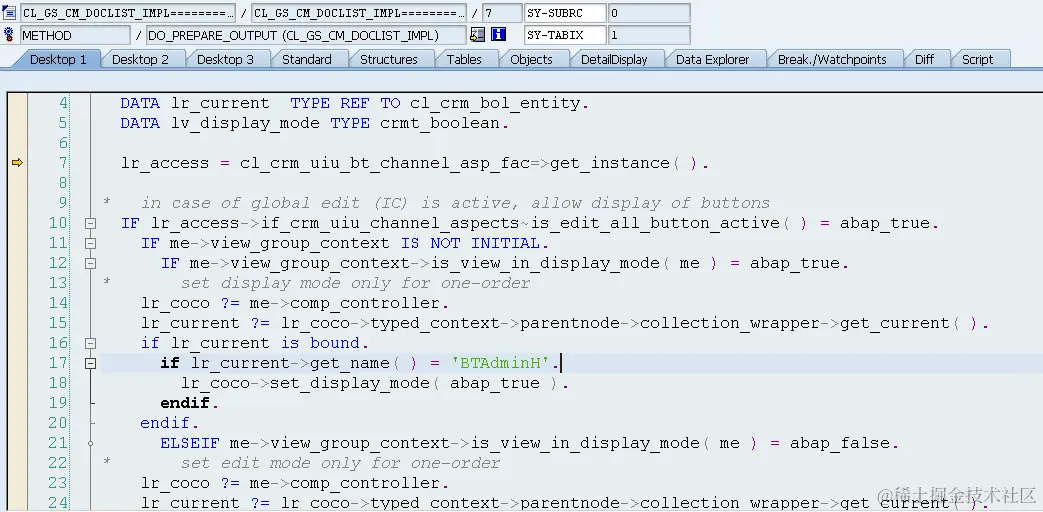The height and width of the screenshot is (512, 1043).
Task: Click the SY-SUBRC value field showing 0
Action: pyautogui.click(x=649, y=13)
